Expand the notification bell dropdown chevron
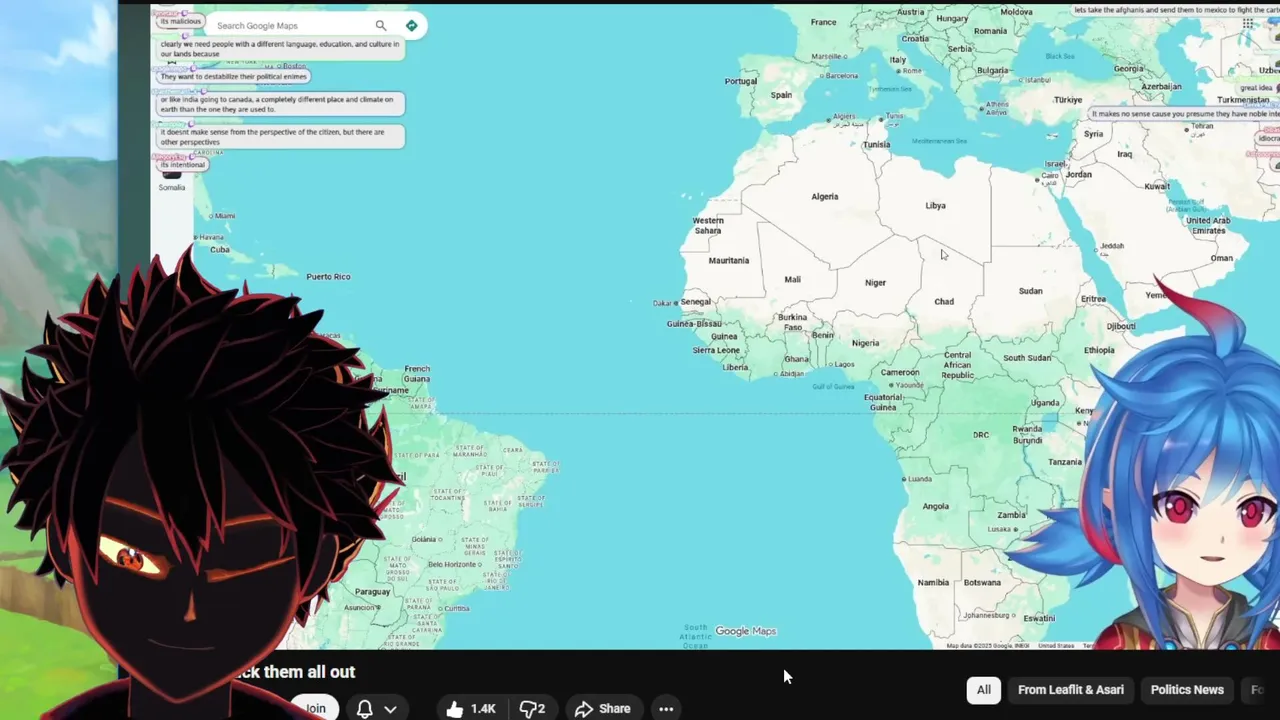1280x720 pixels. pos(390,708)
